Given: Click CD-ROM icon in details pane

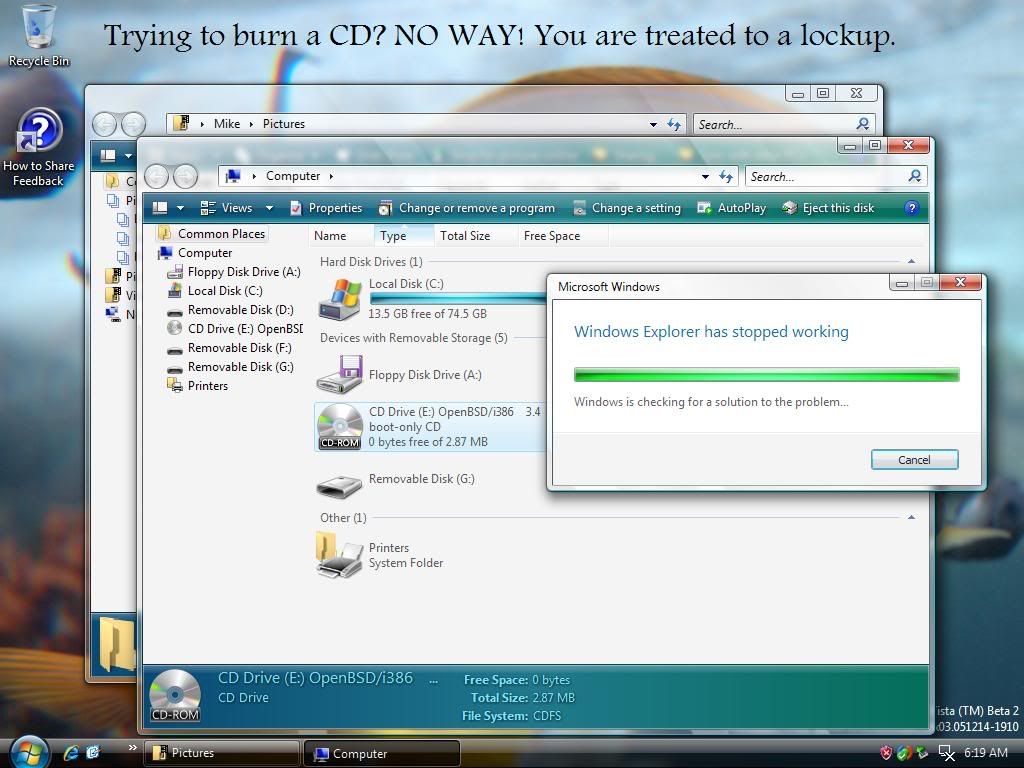Looking at the screenshot, I should [175, 696].
